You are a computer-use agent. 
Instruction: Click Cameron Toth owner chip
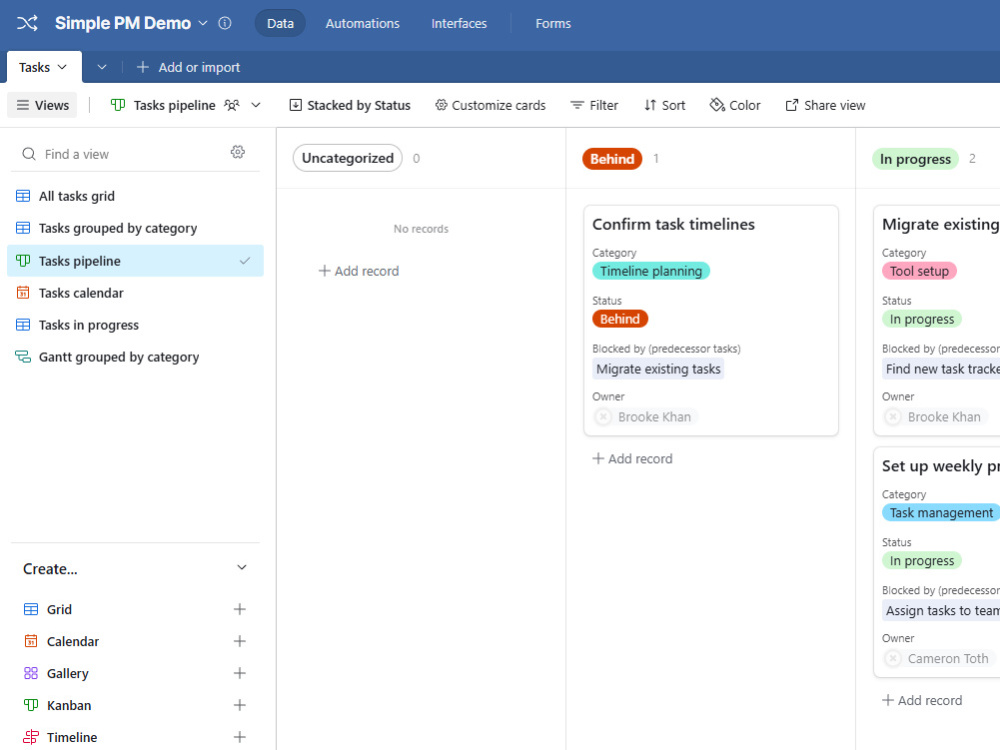(939, 658)
